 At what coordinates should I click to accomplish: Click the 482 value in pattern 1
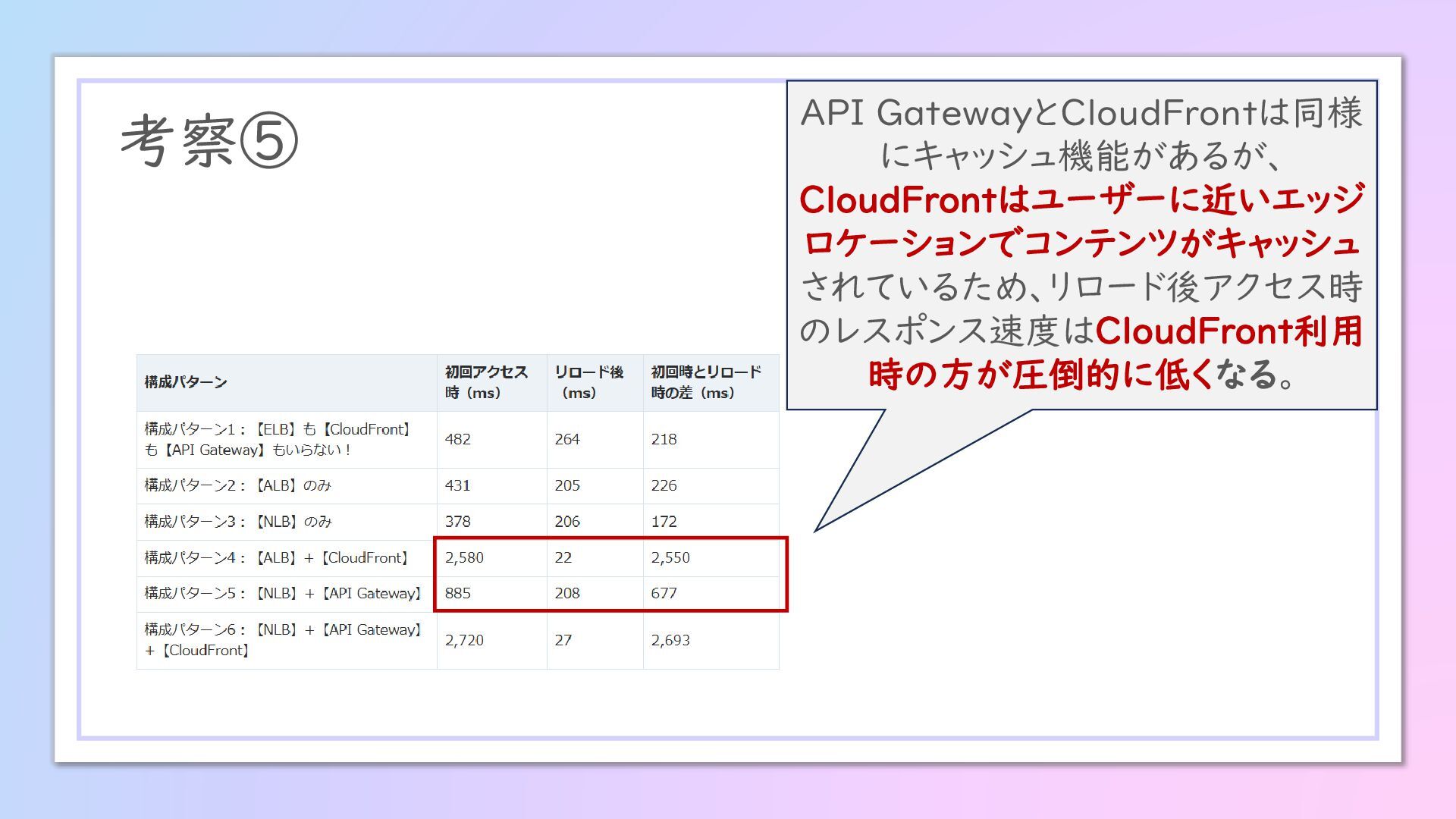458,440
